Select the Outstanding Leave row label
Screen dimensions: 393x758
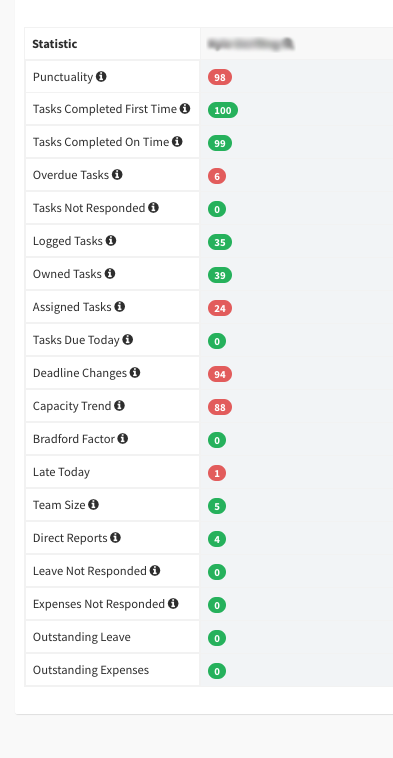[x=82, y=637]
